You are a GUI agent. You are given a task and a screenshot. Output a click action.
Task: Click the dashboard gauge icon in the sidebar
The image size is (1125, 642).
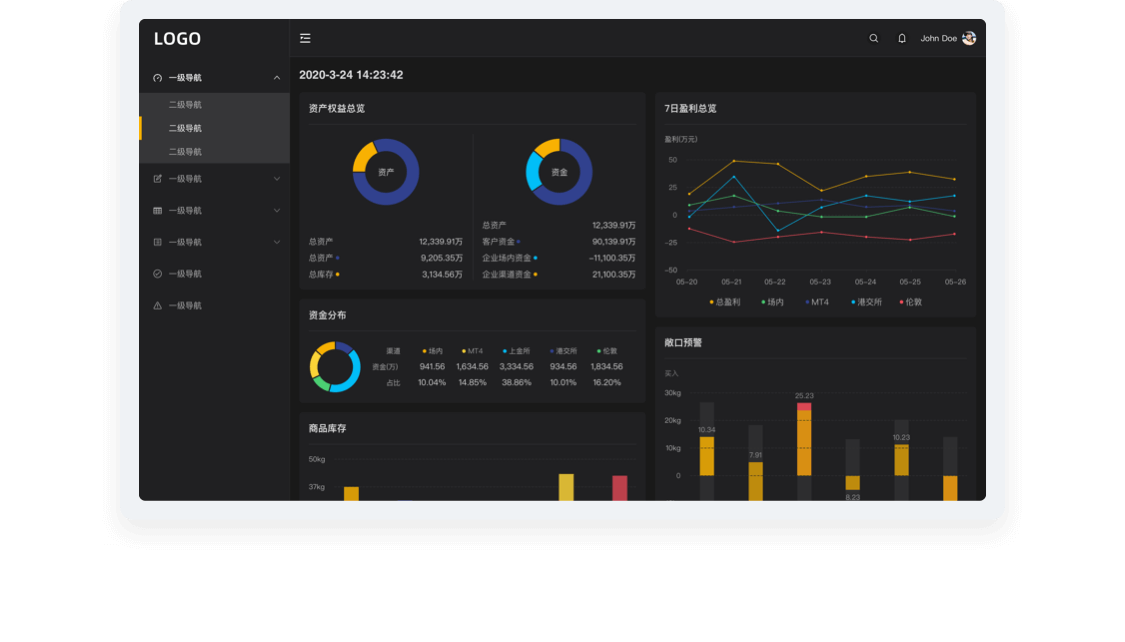pos(157,77)
